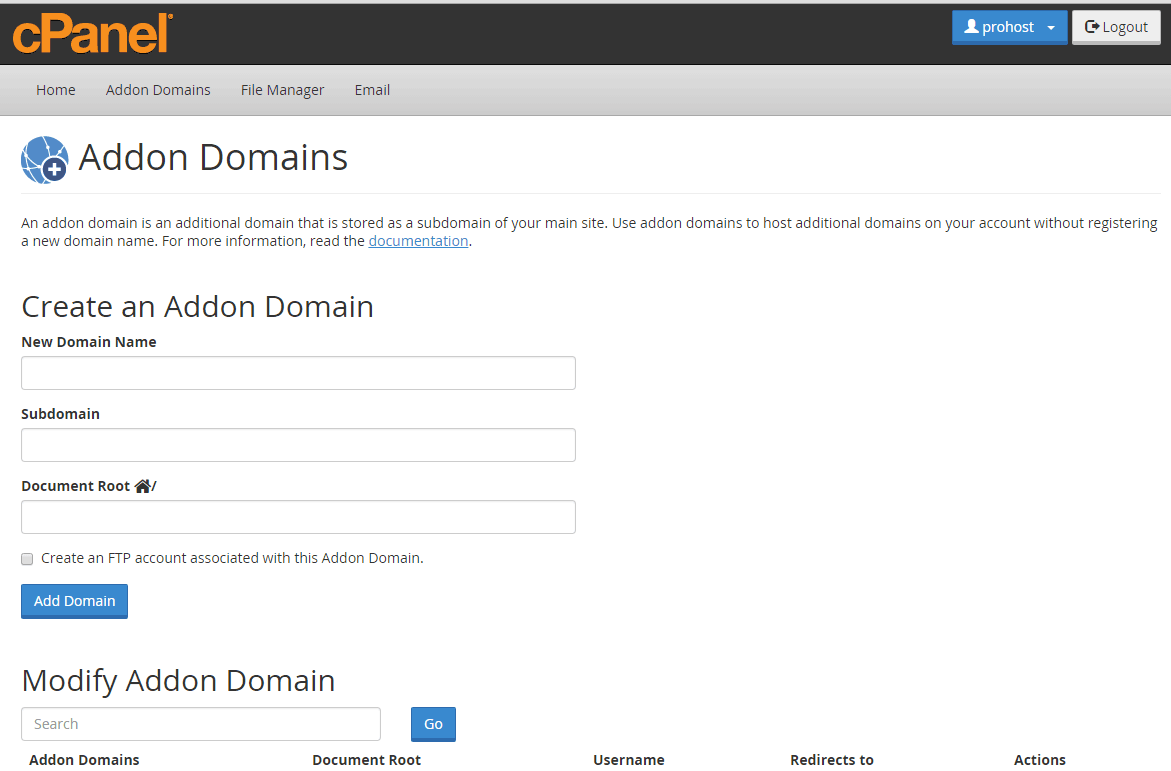Open the Username column header dropdown area
The height and width of the screenshot is (771, 1171).
[x=628, y=760]
